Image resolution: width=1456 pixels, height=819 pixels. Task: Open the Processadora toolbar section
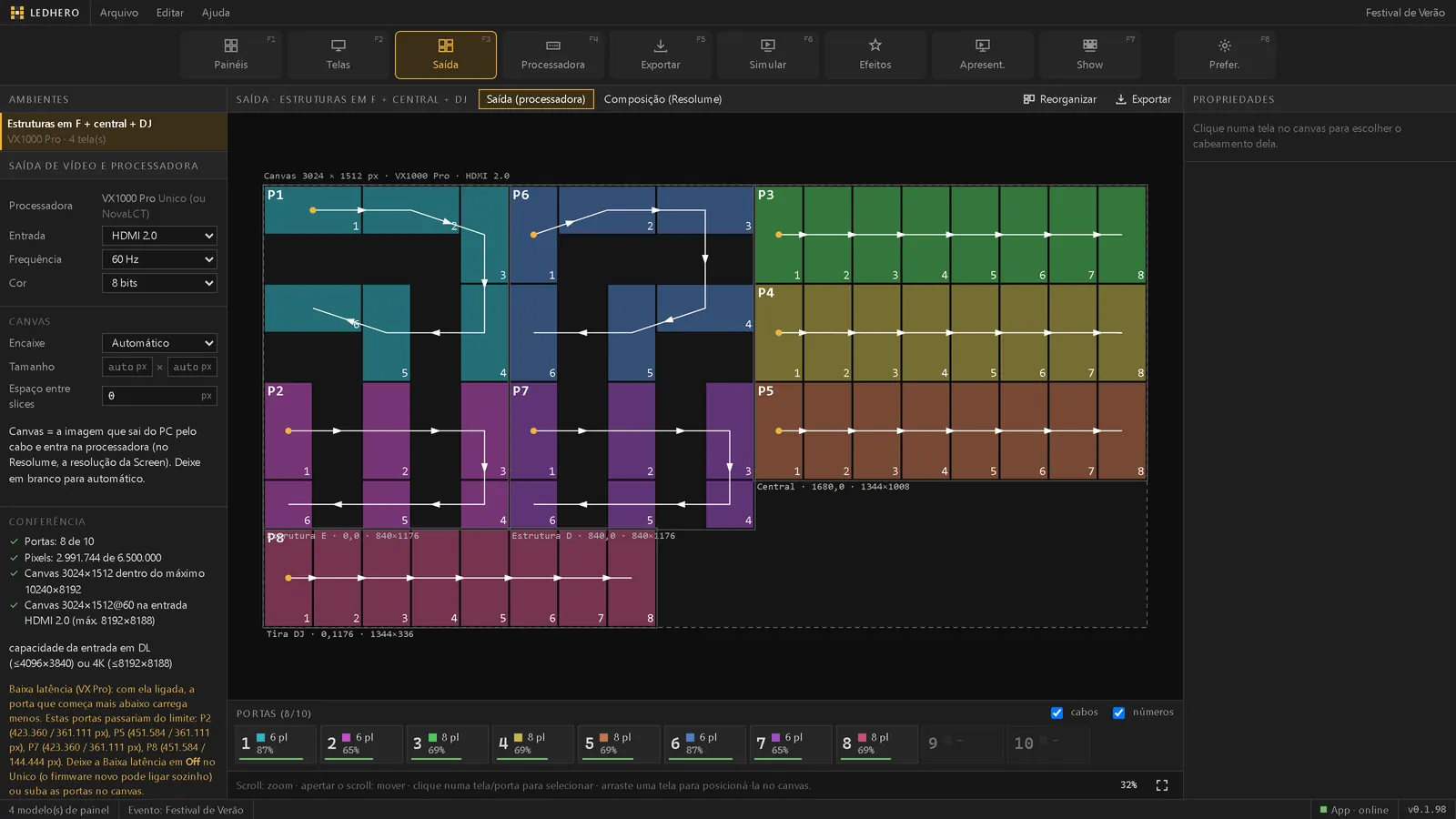[553, 55]
